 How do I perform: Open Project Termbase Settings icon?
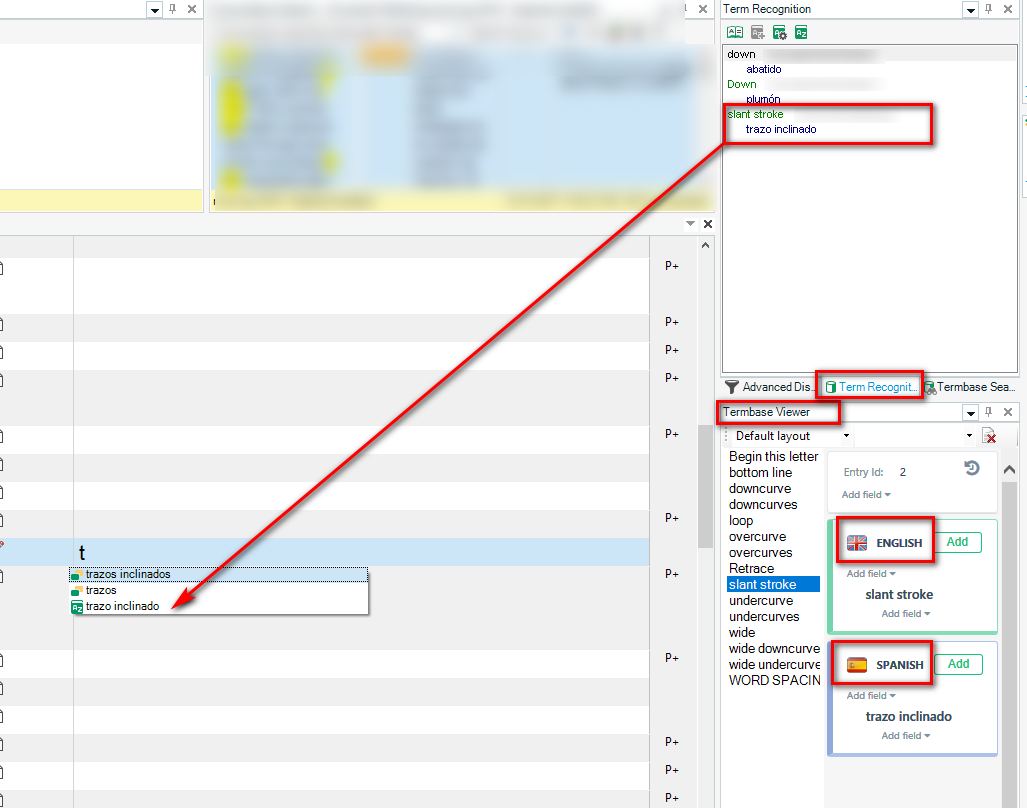[780, 32]
